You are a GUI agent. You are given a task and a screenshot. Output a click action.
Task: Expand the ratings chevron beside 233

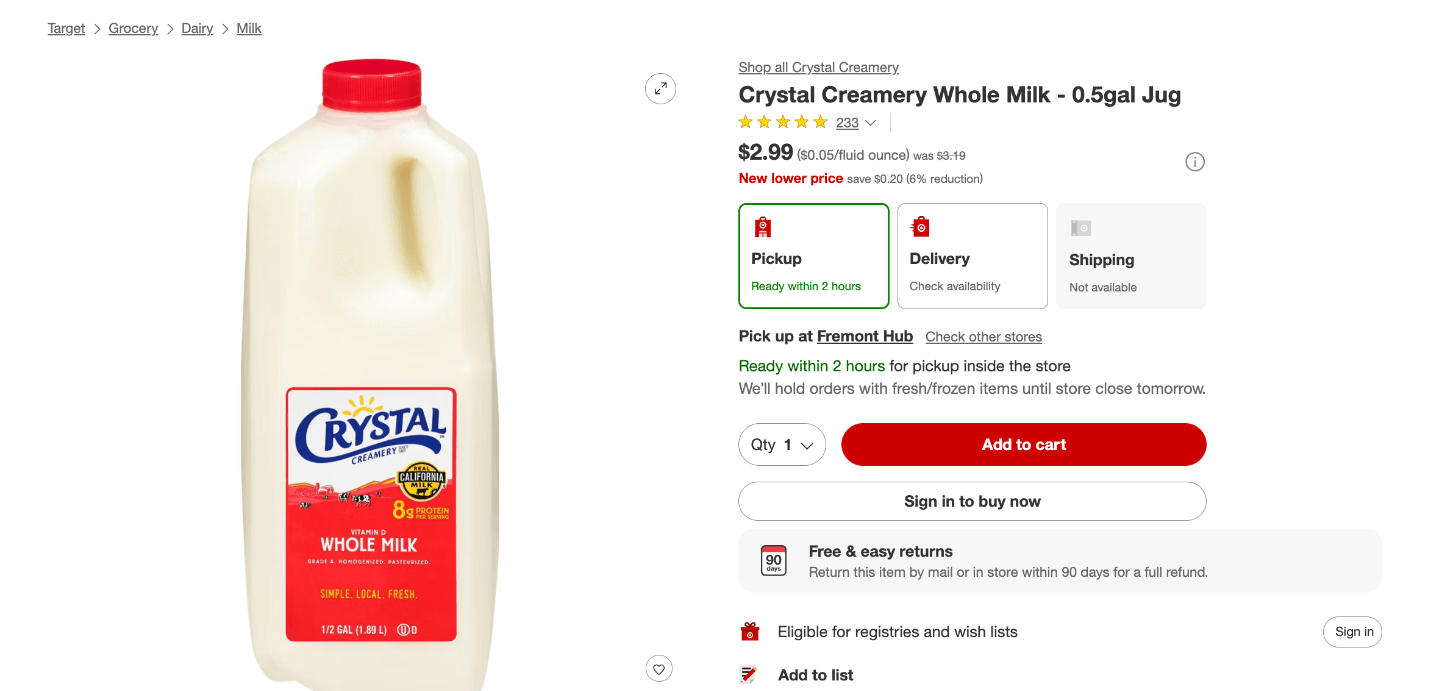point(871,123)
